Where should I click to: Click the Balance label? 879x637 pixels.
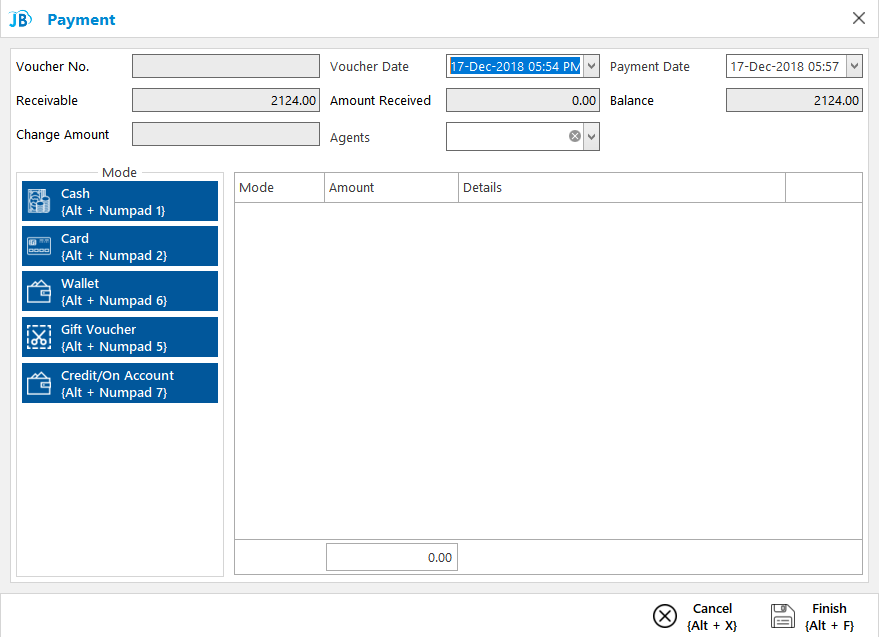pyautogui.click(x=632, y=100)
